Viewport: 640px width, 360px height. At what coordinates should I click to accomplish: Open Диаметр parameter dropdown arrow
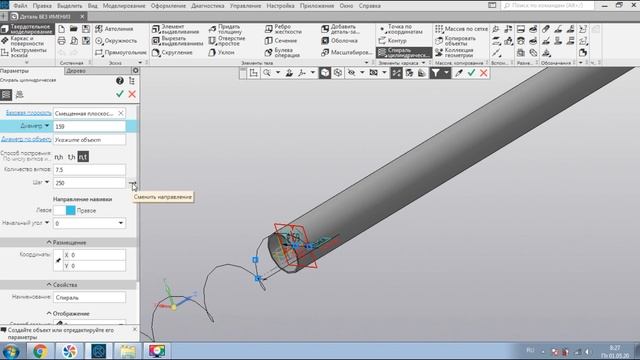[47, 126]
